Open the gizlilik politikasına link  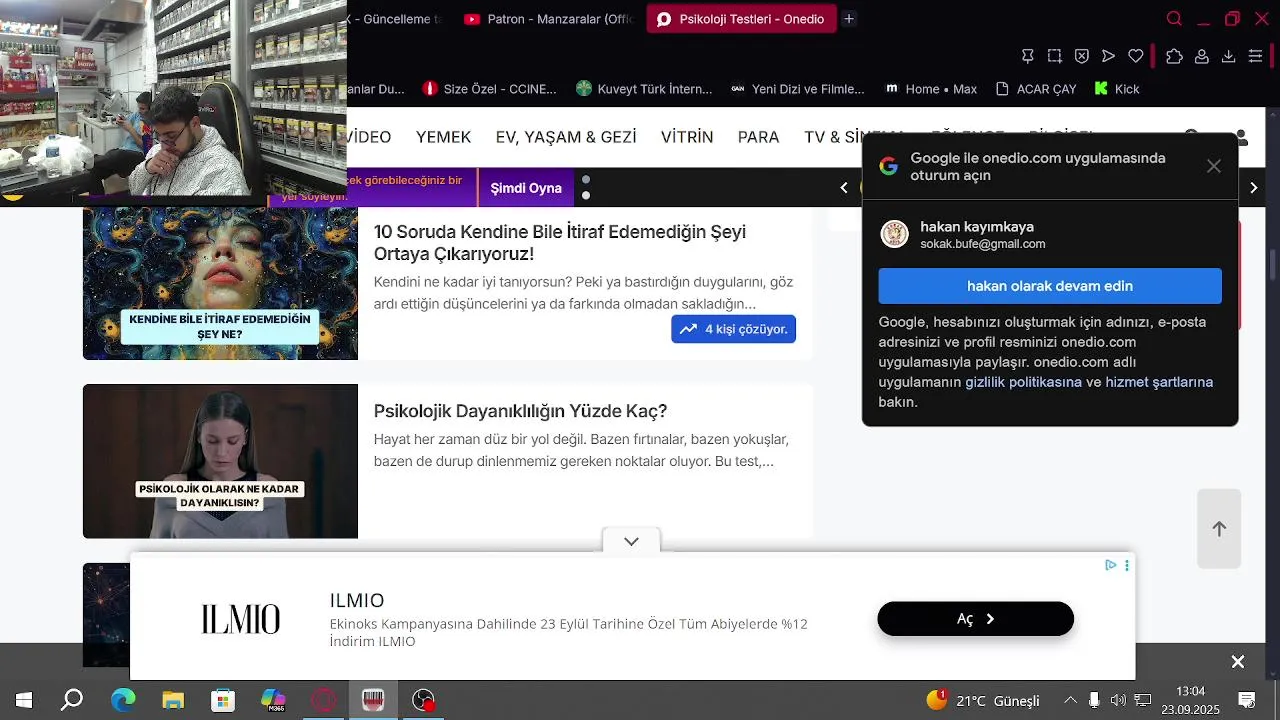[1023, 382]
